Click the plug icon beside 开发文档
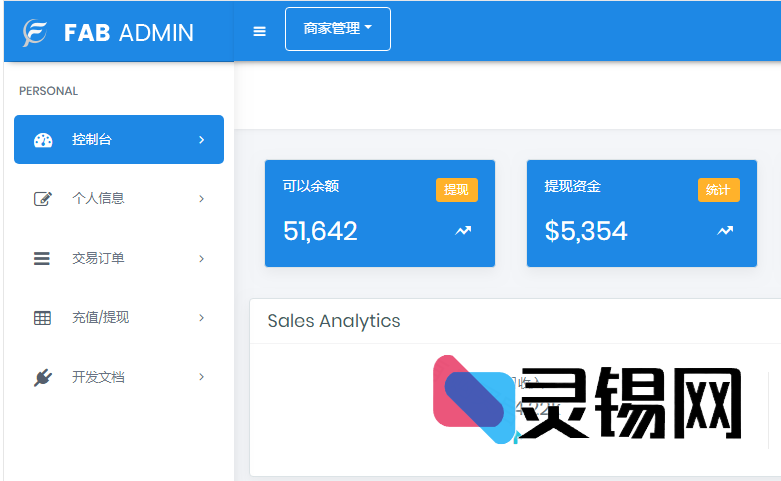The image size is (781, 481). 42,378
